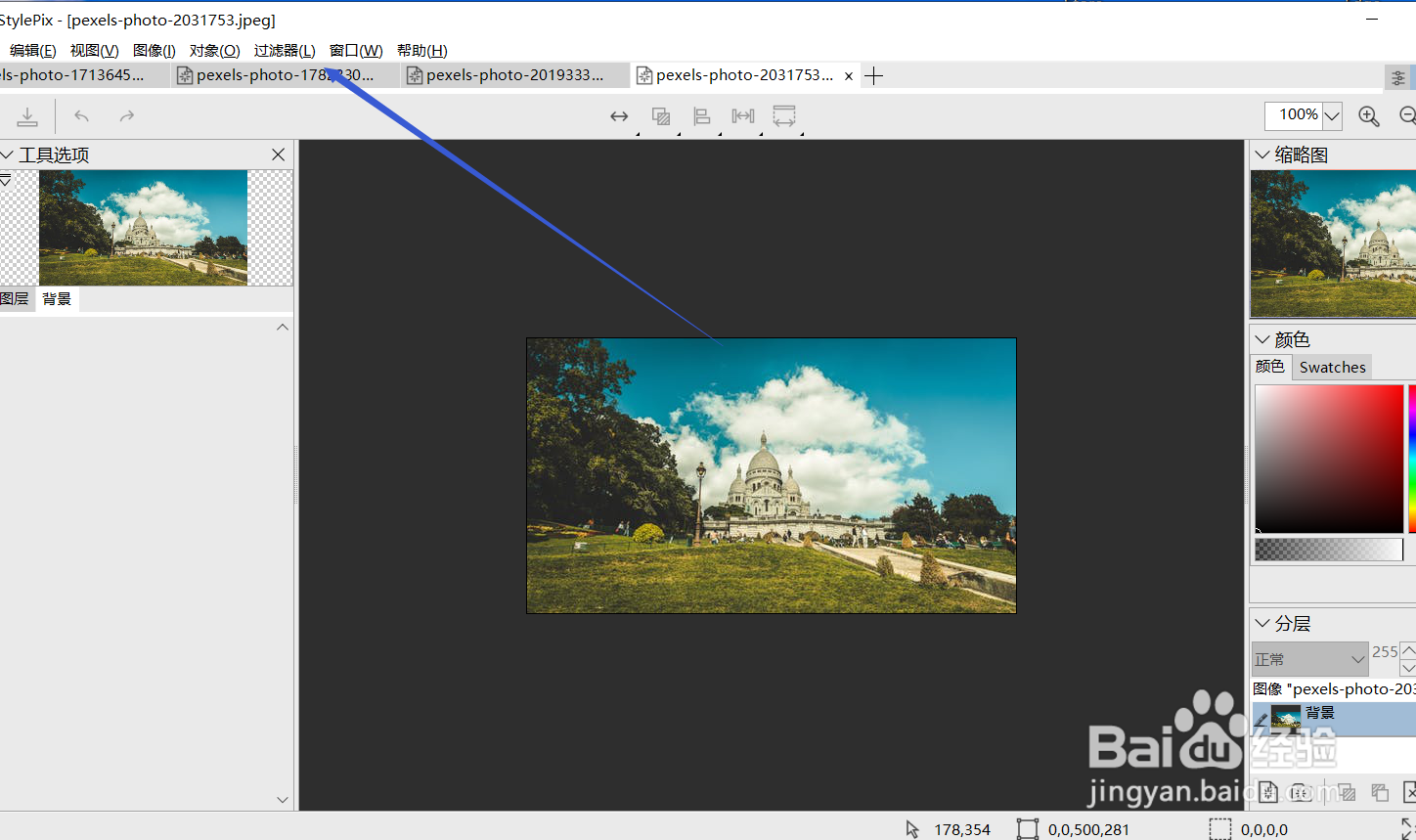Open flip tool corner dropdown arrow
Screen dimensions: 1416x840
click(638, 133)
